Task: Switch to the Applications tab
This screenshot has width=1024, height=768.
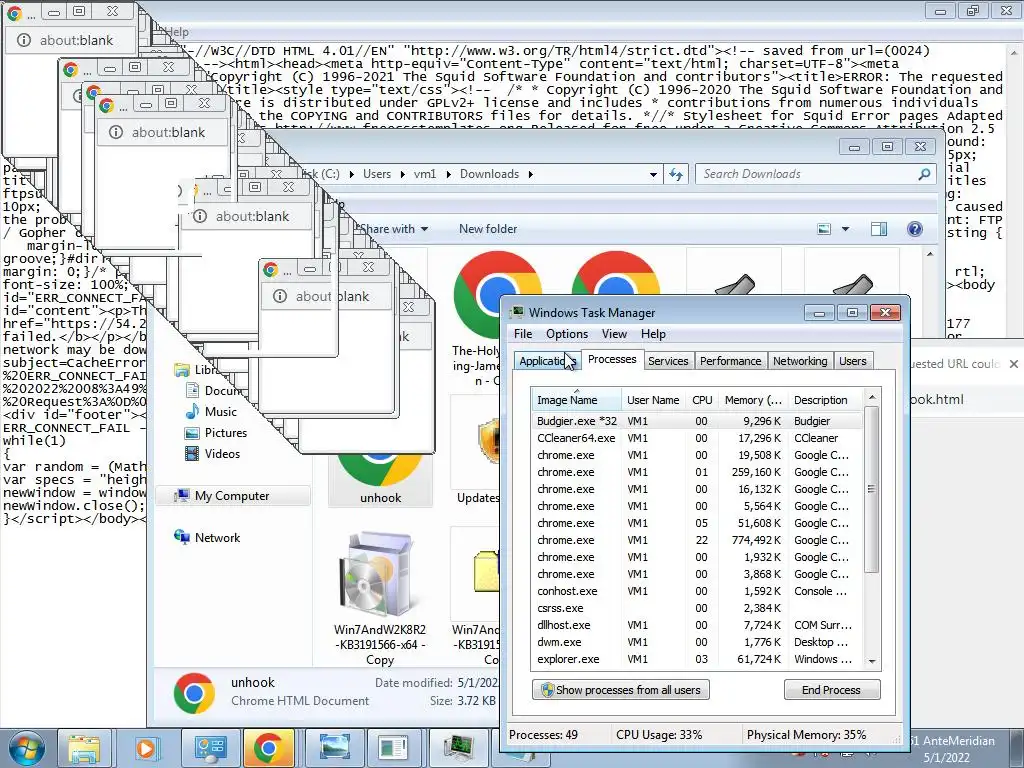Action: click(x=545, y=361)
